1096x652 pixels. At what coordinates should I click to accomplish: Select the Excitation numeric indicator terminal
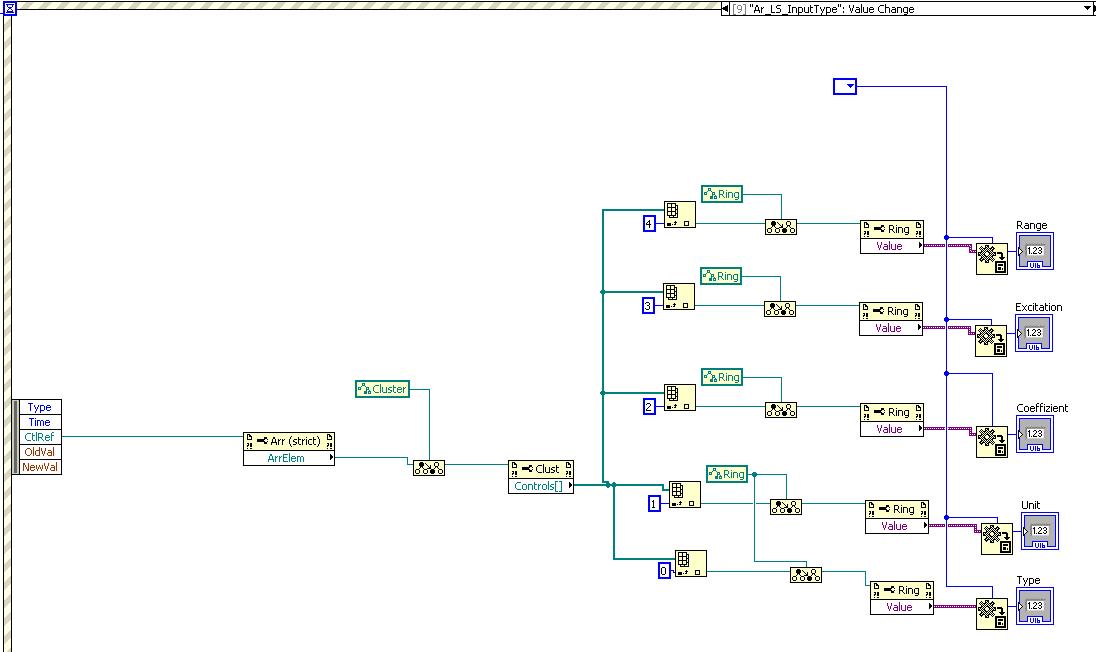(x=1034, y=333)
